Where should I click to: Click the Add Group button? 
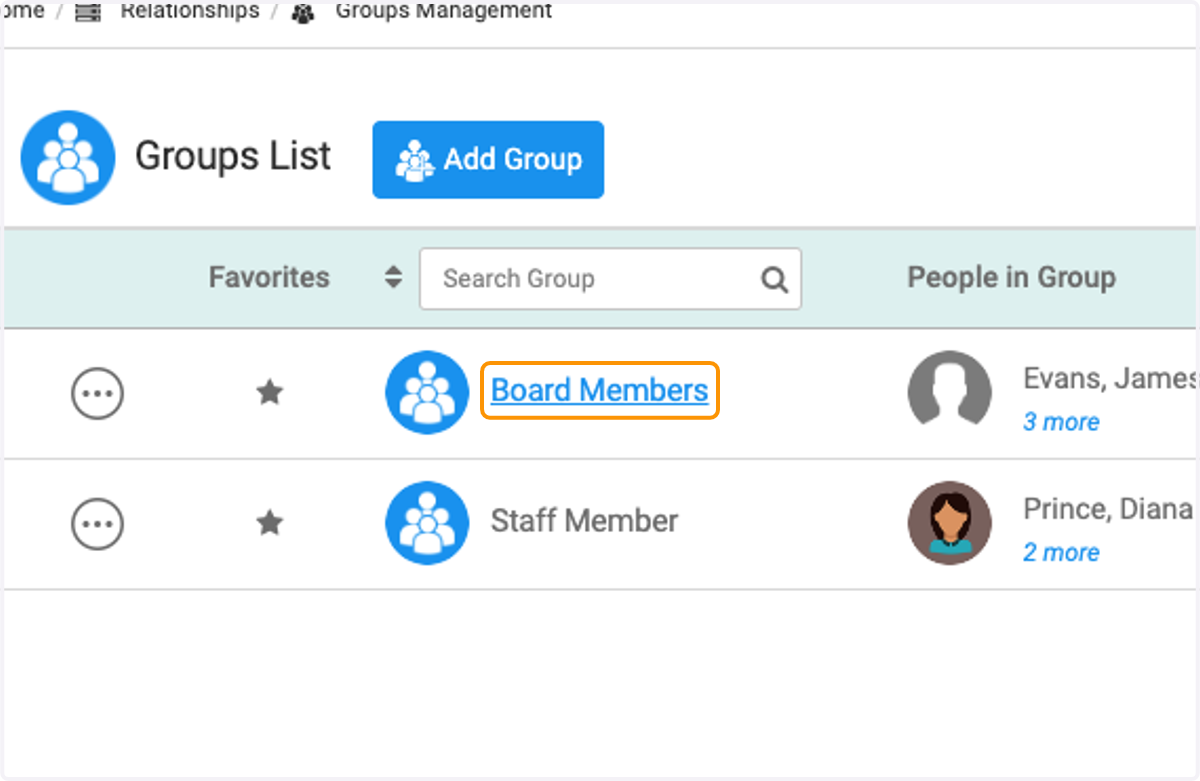coord(488,160)
